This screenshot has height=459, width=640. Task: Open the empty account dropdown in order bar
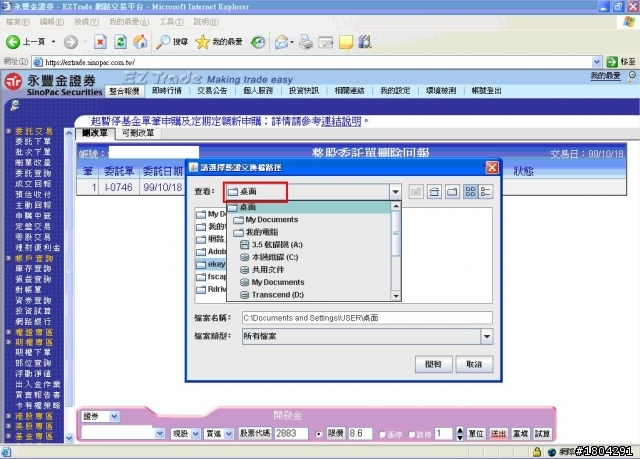point(160,434)
